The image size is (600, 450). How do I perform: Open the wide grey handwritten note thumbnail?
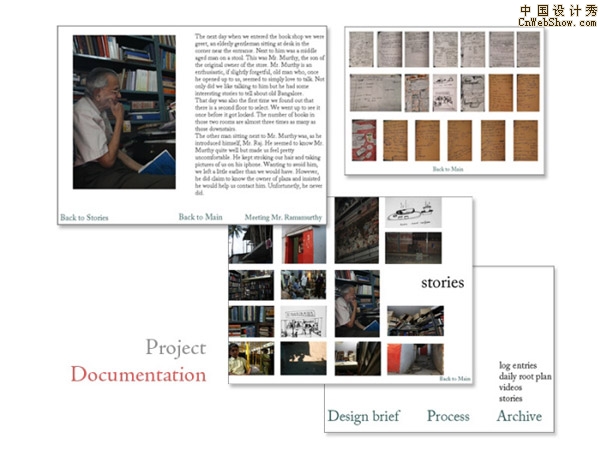pos(375,93)
